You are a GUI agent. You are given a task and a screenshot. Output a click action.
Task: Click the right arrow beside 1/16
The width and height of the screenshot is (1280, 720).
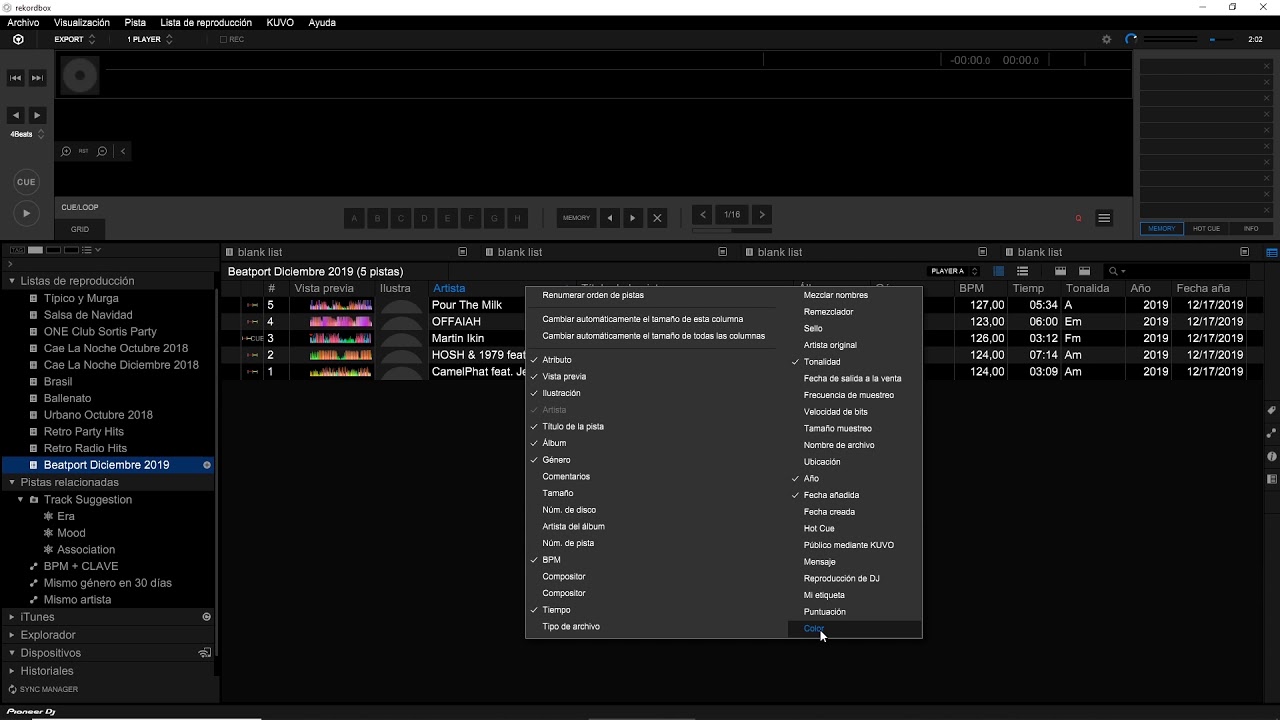pos(762,215)
